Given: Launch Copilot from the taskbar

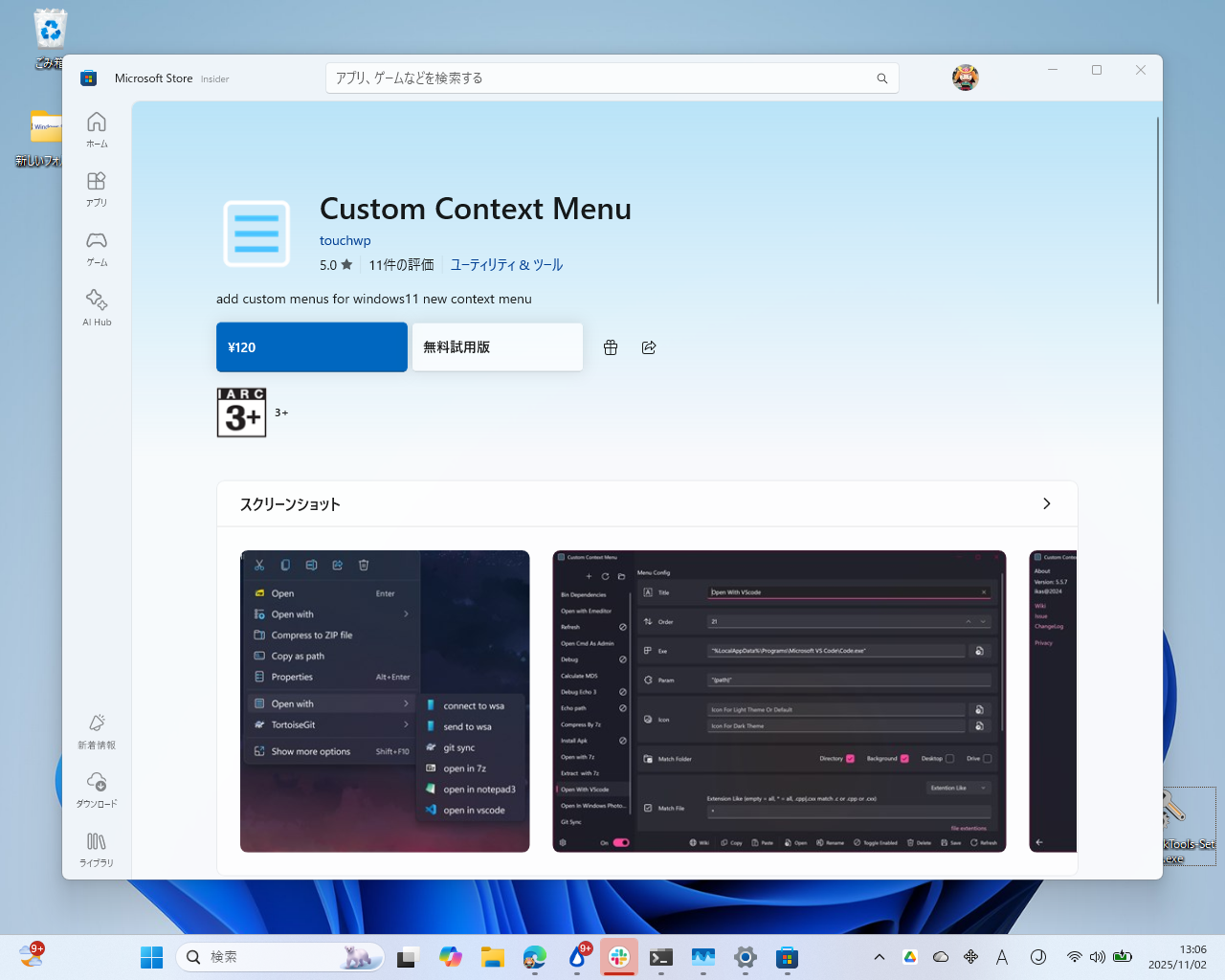Looking at the screenshot, I should 451,957.
